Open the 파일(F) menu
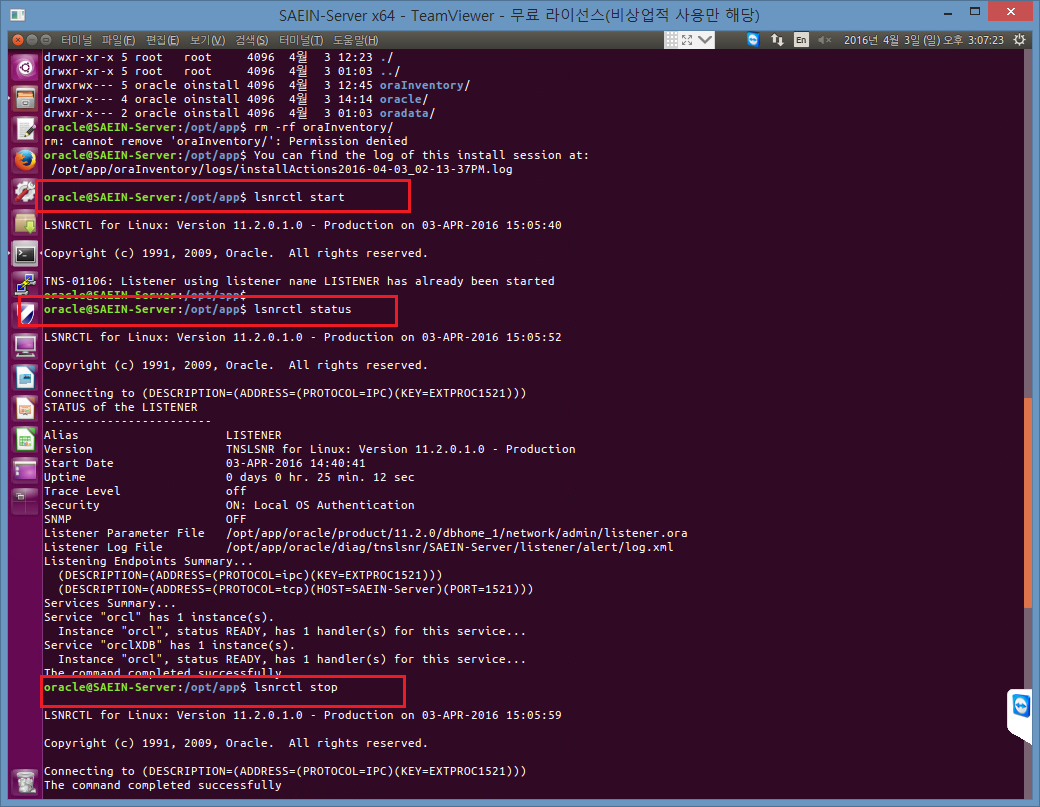The height and width of the screenshot is (807, 1040). (118, 40)
